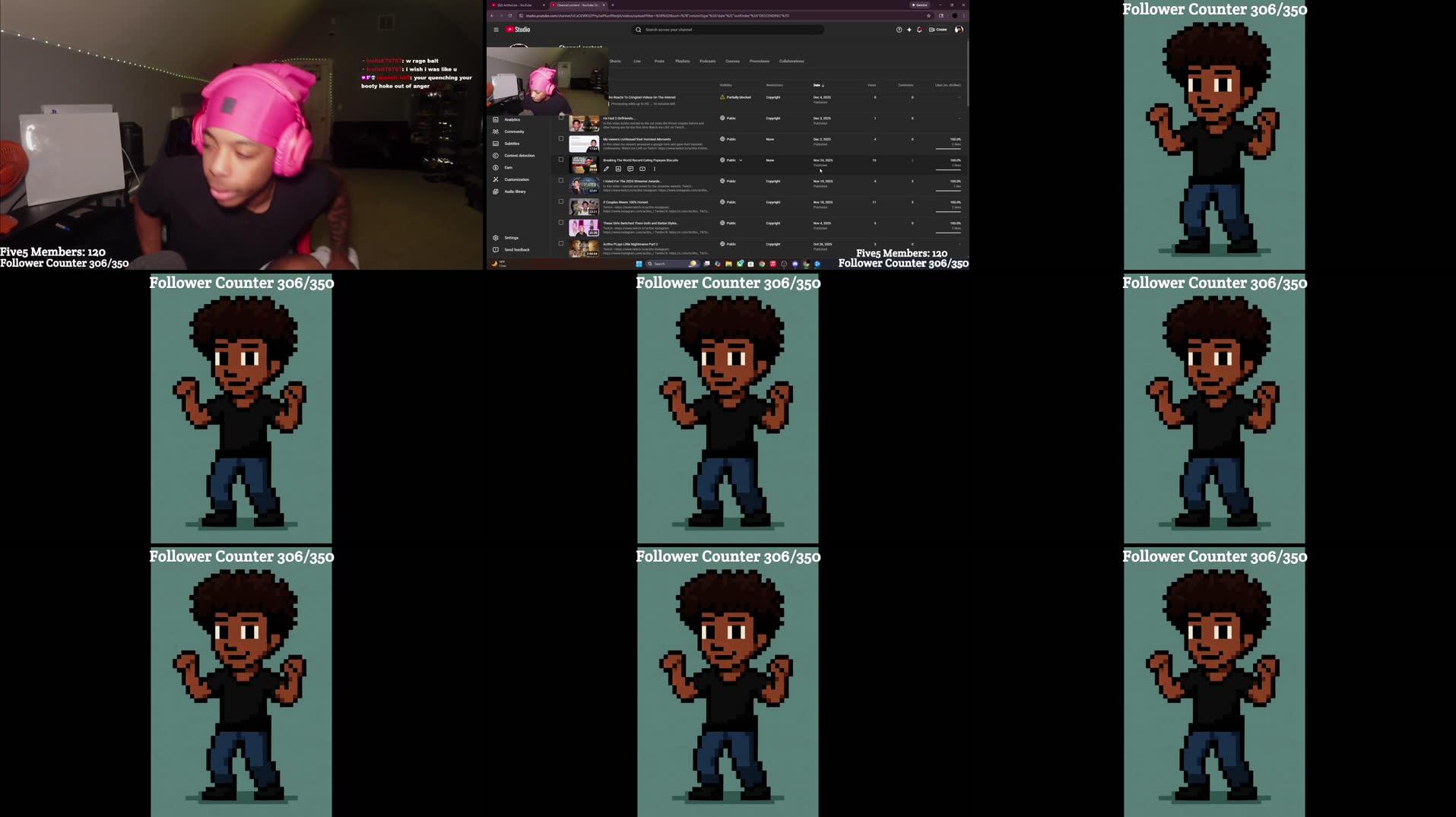Switch to the Shorts tab
Image resolution: width=1456 pixels, height=817 pixels.
(615, 60)
